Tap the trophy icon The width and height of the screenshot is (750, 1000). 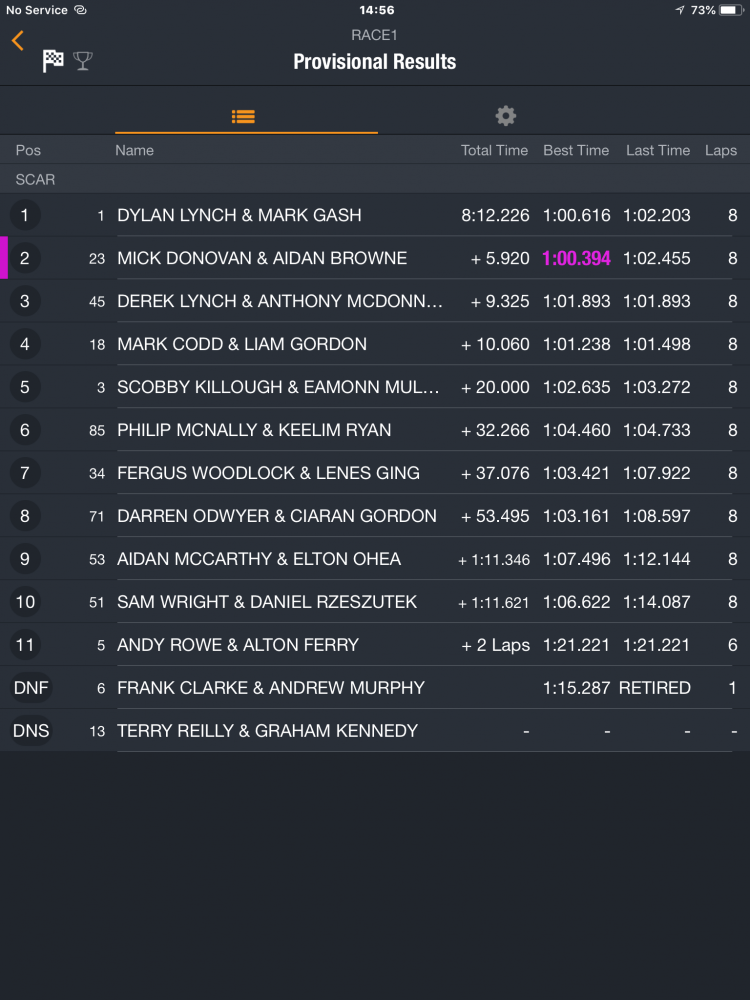(x=82, y=61)
